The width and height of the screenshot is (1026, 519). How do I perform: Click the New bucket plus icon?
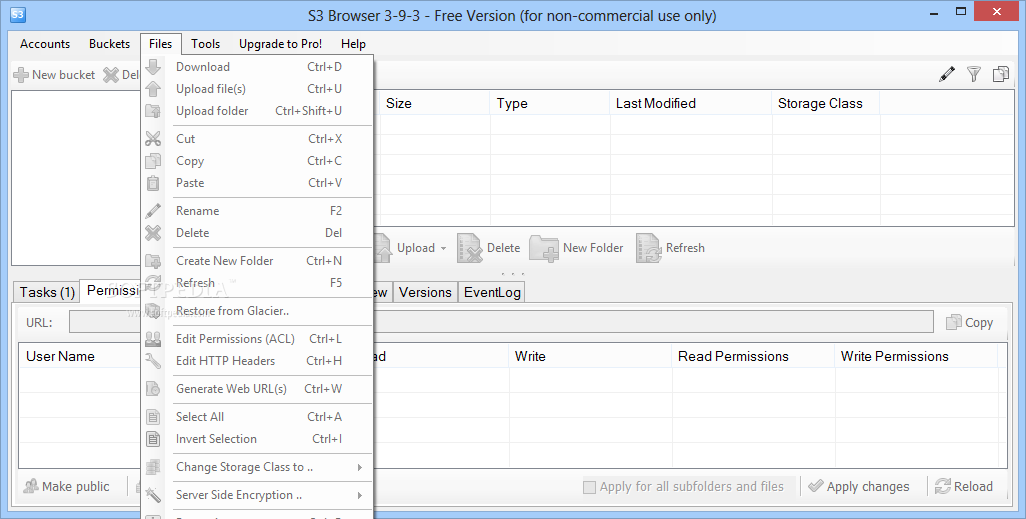pos(22,75)
